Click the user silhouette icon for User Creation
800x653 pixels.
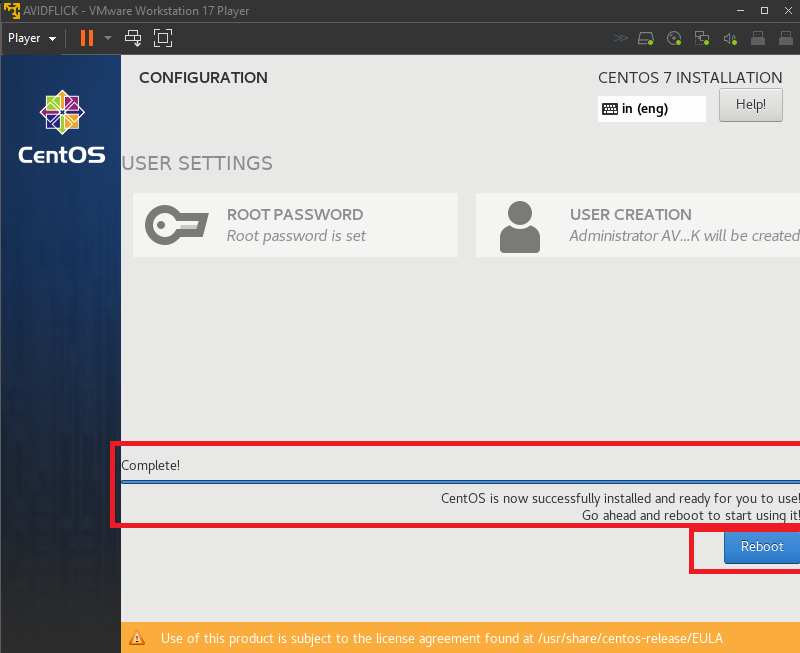click(519, 226)
